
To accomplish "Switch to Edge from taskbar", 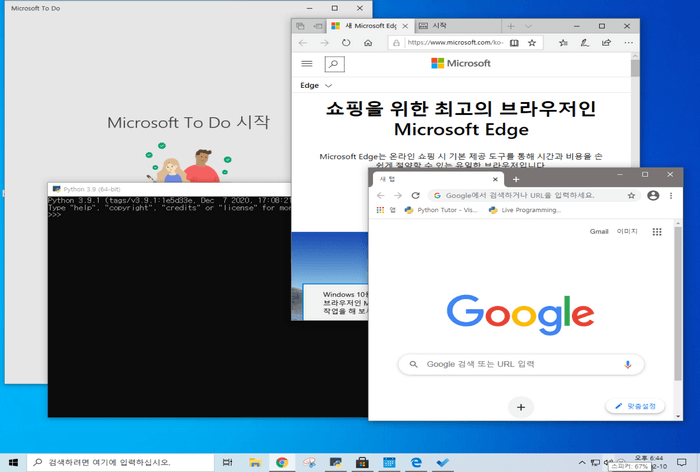I will pos(416,463).
